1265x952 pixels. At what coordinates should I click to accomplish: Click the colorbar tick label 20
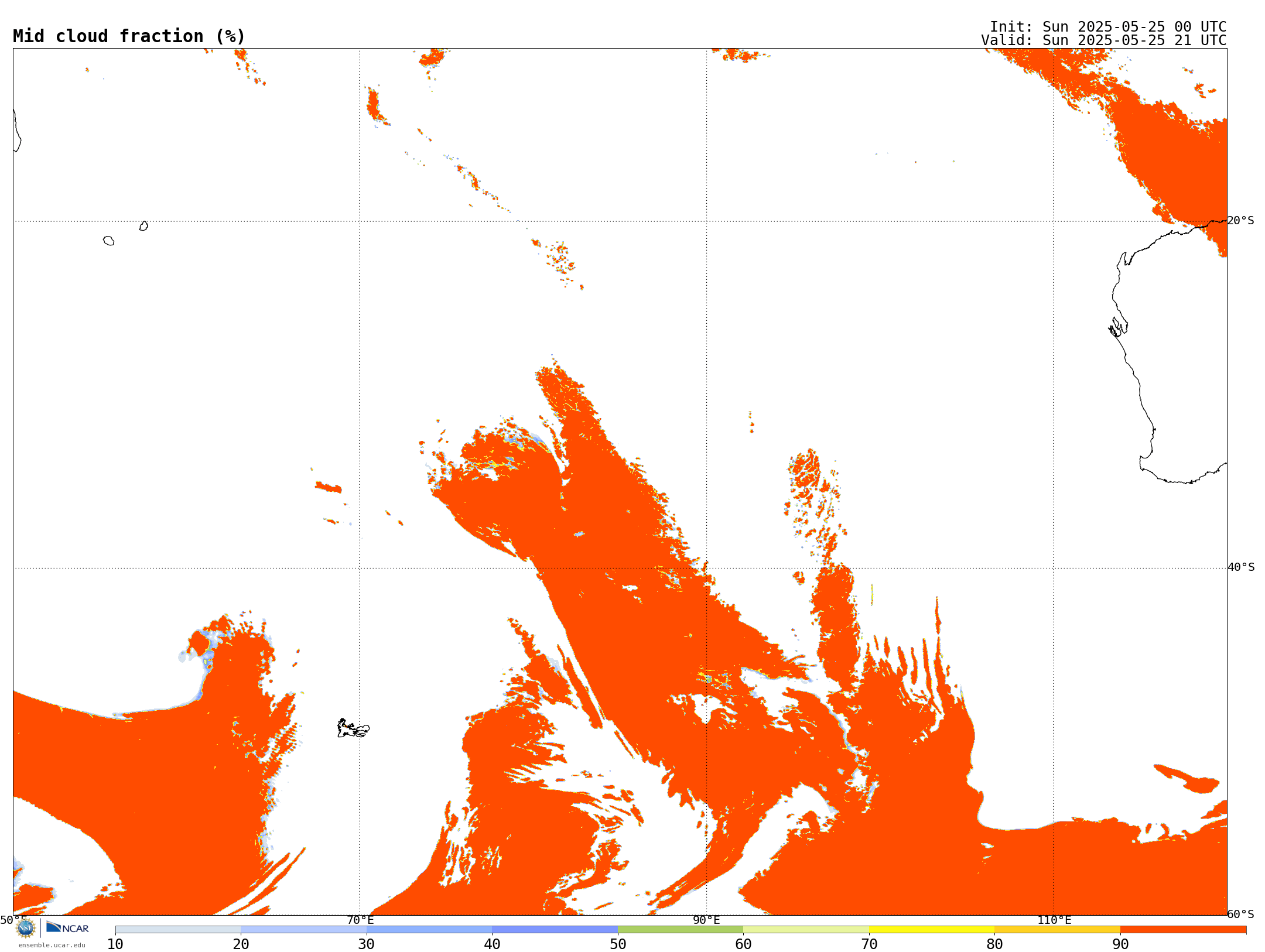241,944
